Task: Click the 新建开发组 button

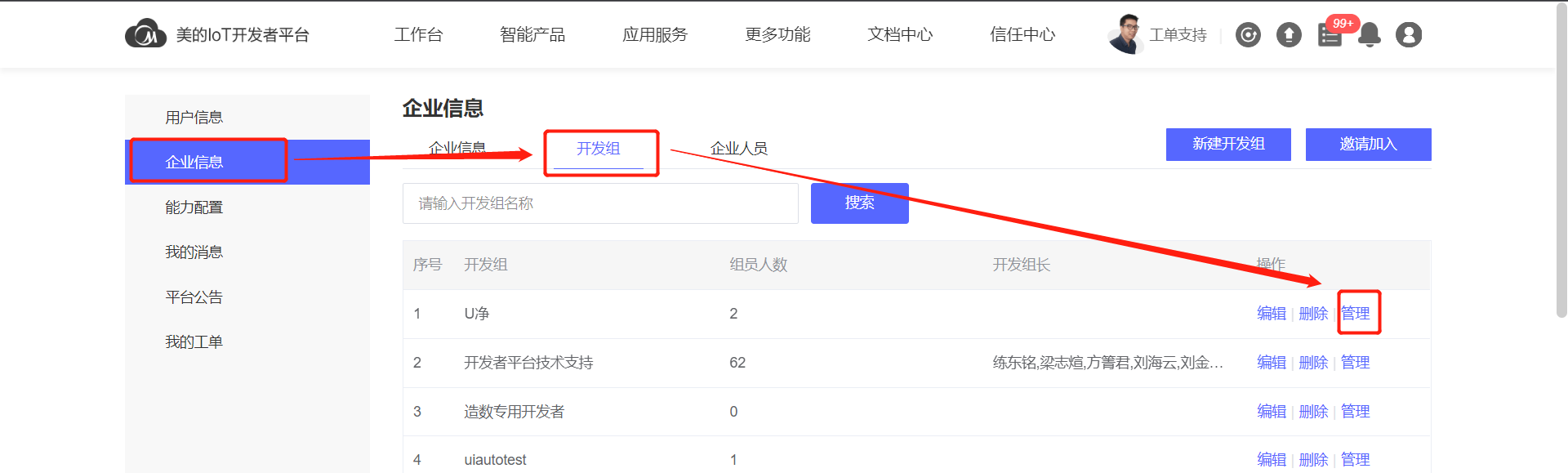Action: tap(1228, 145)
